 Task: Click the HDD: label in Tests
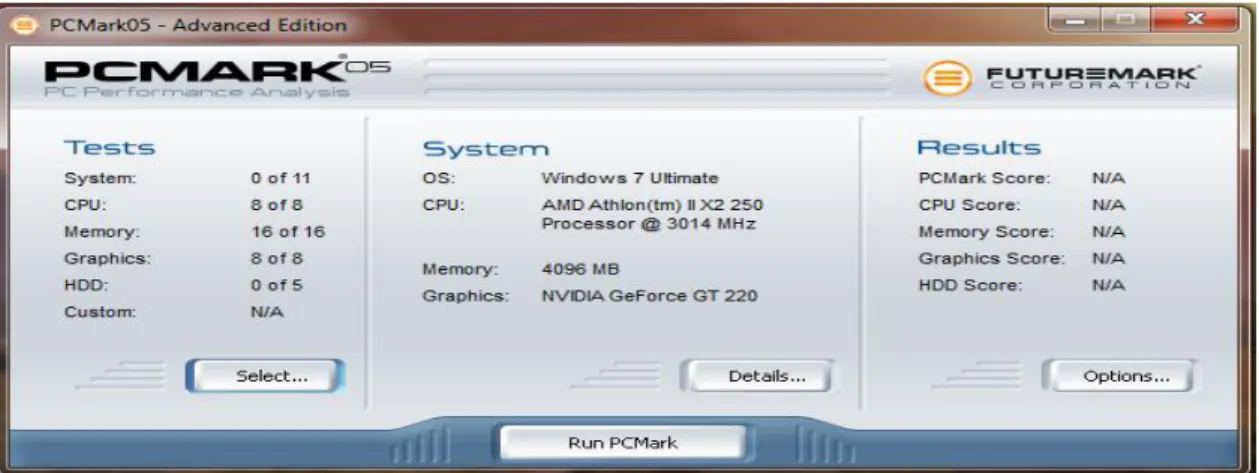[x=83, y=285]
